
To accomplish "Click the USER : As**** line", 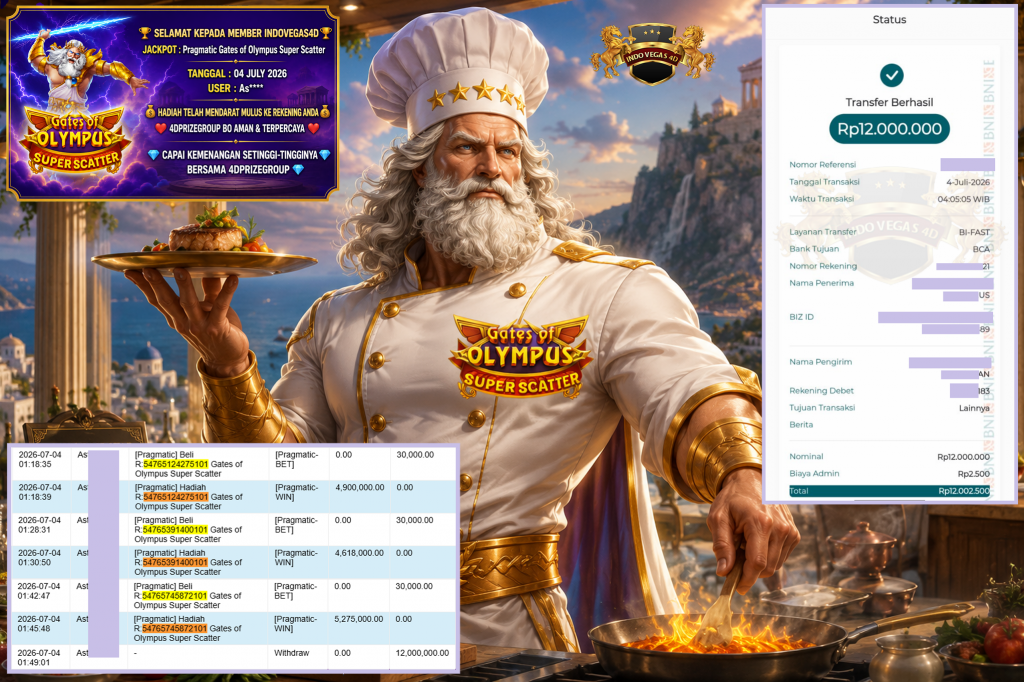I will [x=235, y=88].
